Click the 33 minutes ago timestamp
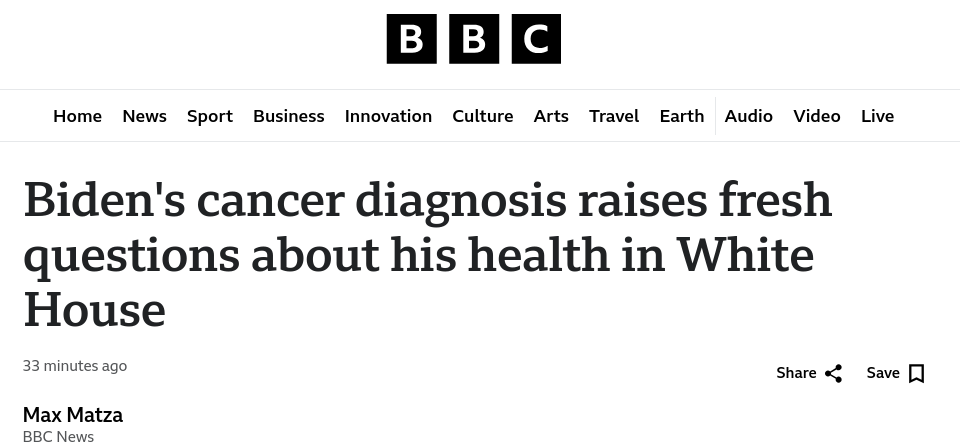The height and width of the screenshot is (448, 960). pyautogui.click(x=75, y=366)
